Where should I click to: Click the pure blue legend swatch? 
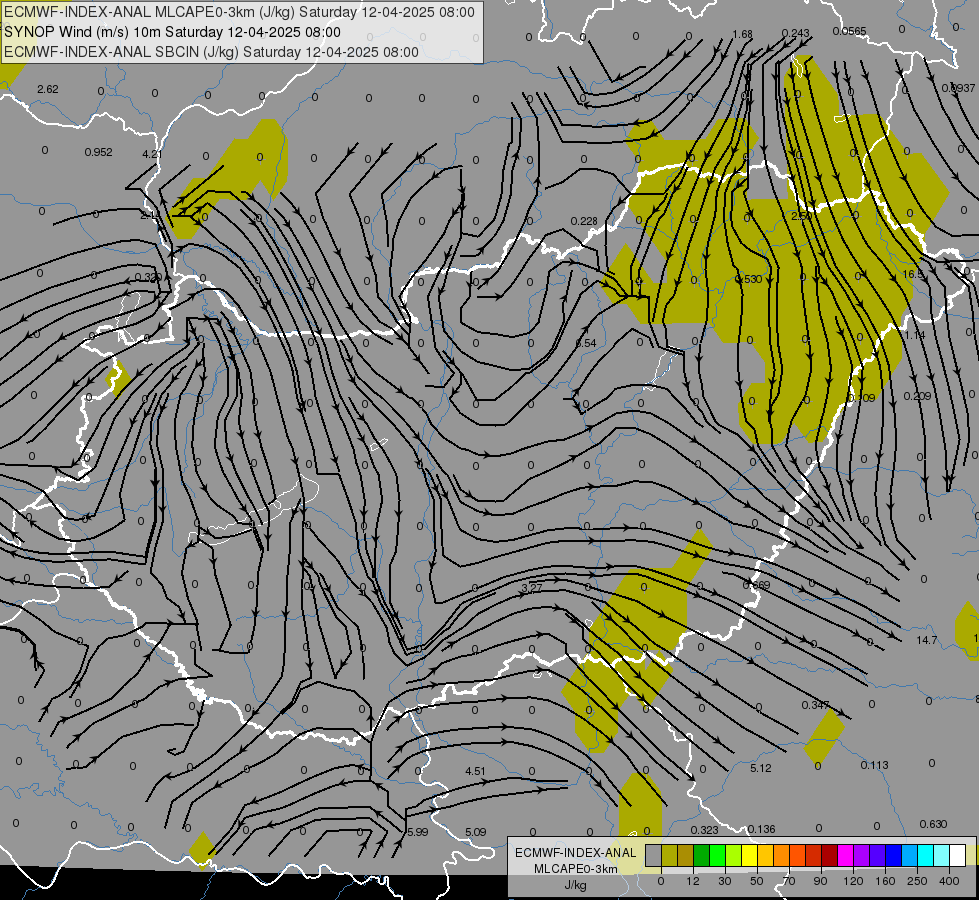pyautogui.click(x=894, y=856)
